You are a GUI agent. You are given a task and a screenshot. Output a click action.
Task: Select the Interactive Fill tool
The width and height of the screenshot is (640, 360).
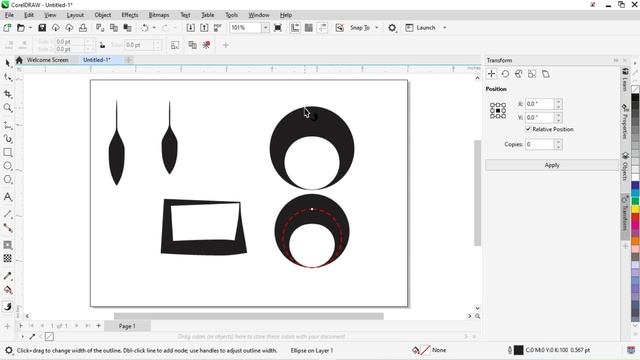tap(7, 290)
